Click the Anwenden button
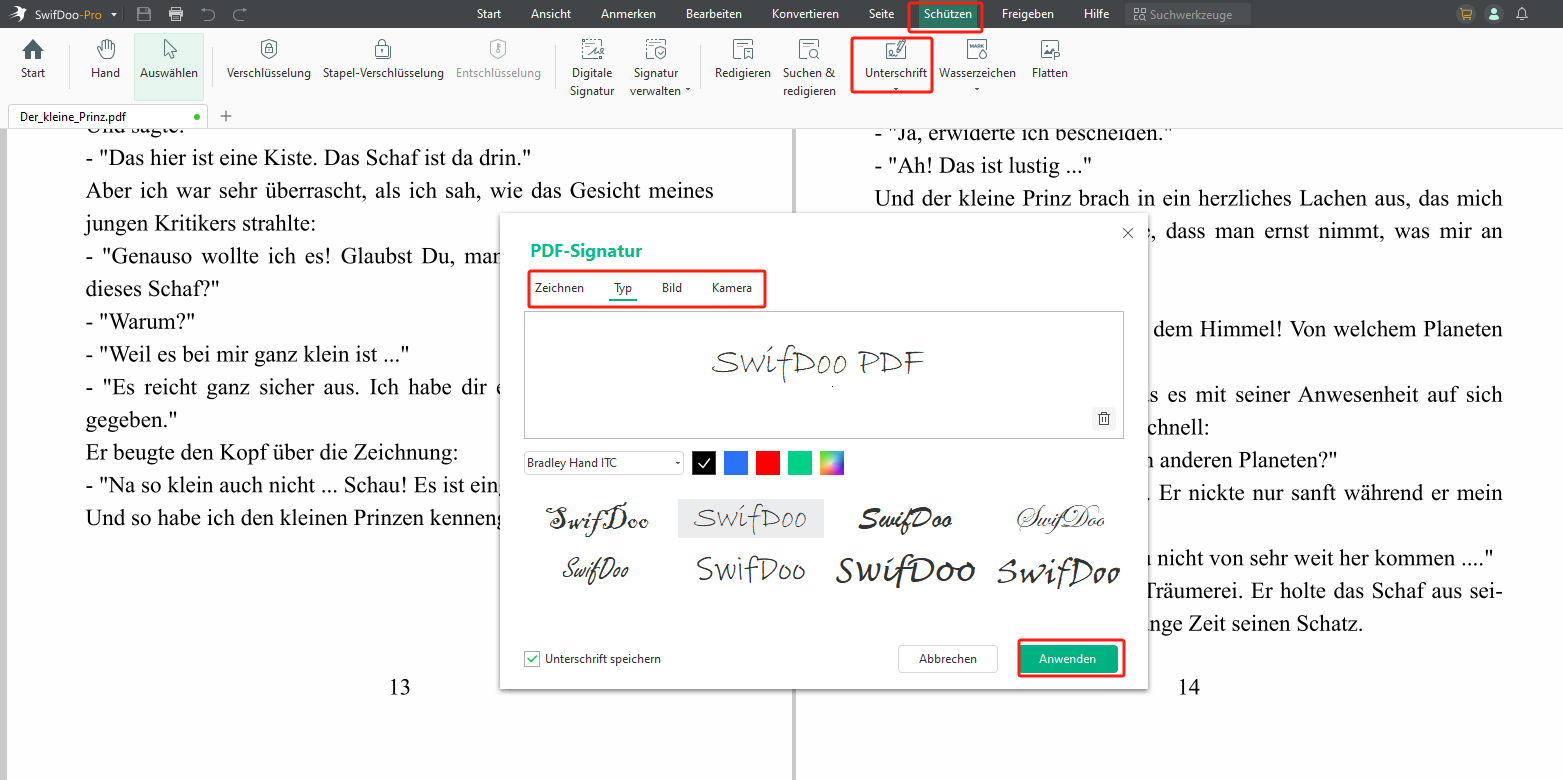The width and height of the screenshot is (1563, 780). (1067, 659)
